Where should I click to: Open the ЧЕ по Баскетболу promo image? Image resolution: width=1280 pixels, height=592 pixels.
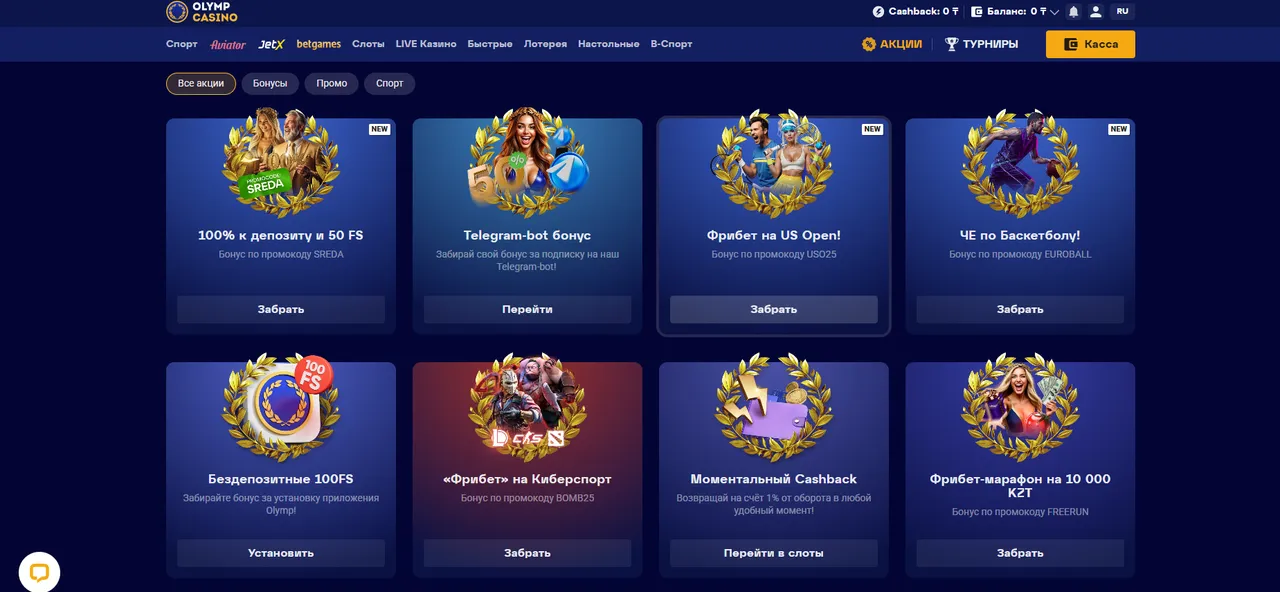1020,163
